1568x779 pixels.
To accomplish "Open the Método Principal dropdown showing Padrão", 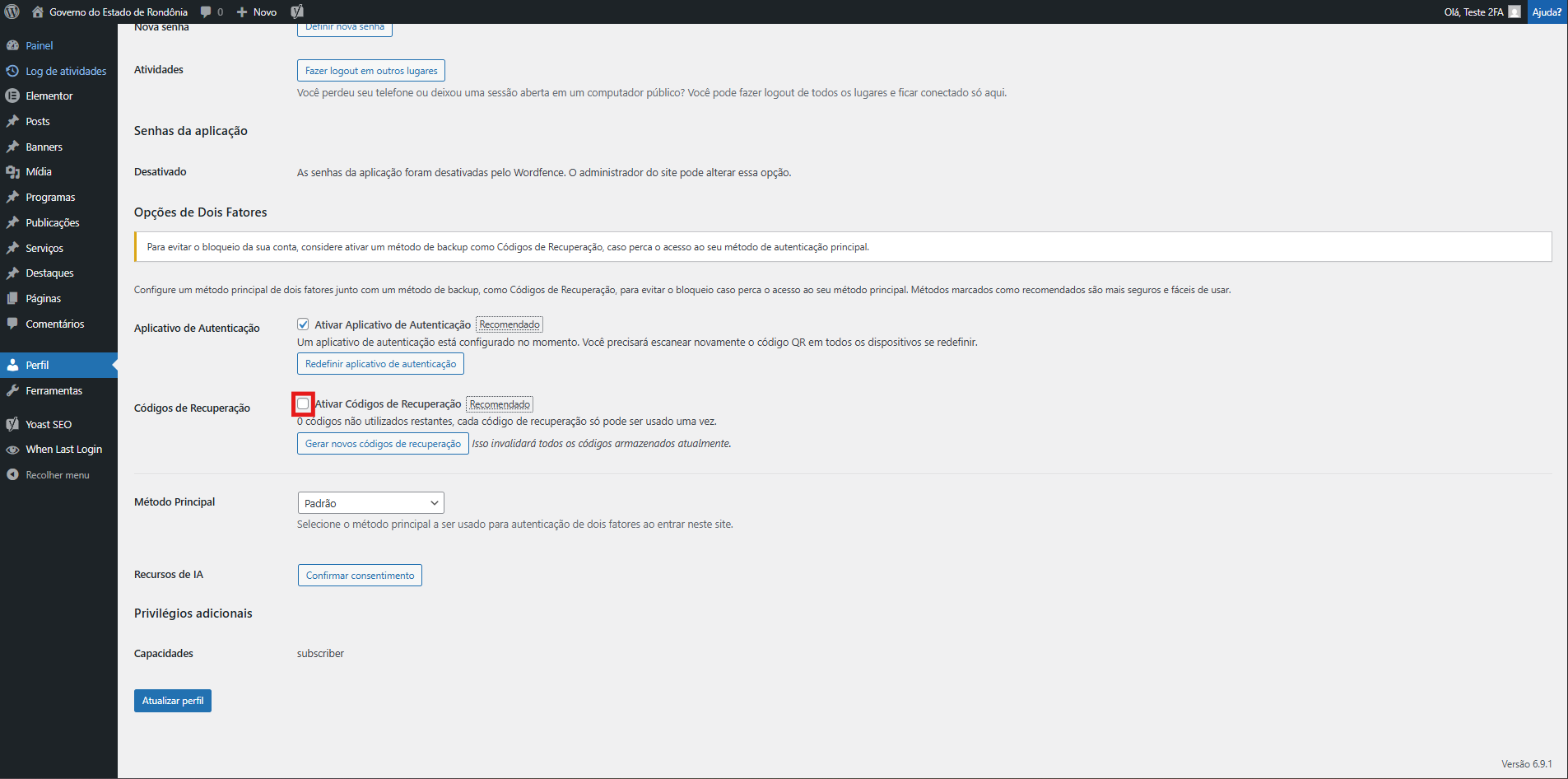I will [370, 502].
